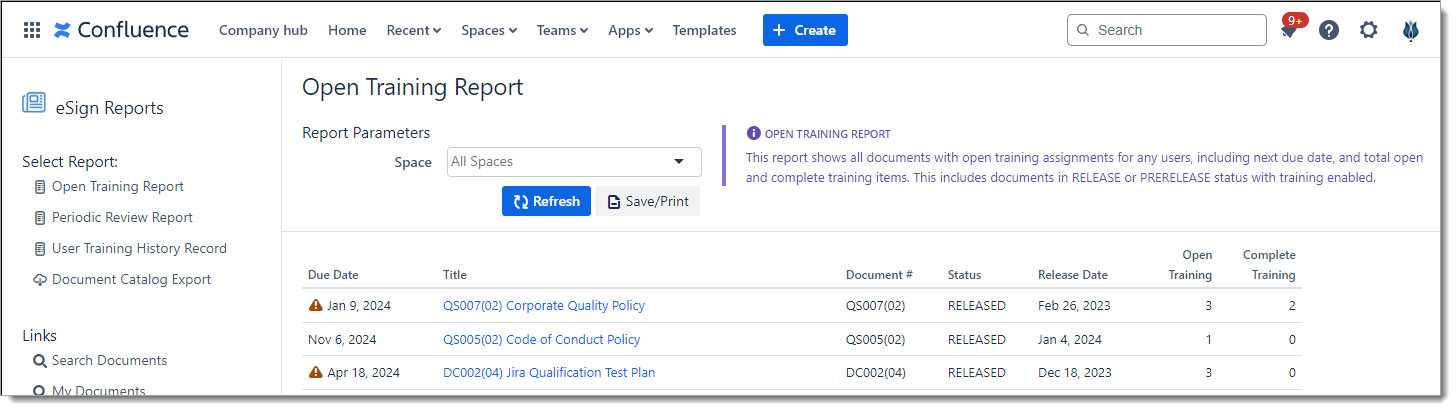Expand the Recent dropdown menu
Image resolution: width=1456 pixels, height=411 pixels.
(x=413, y=30)
